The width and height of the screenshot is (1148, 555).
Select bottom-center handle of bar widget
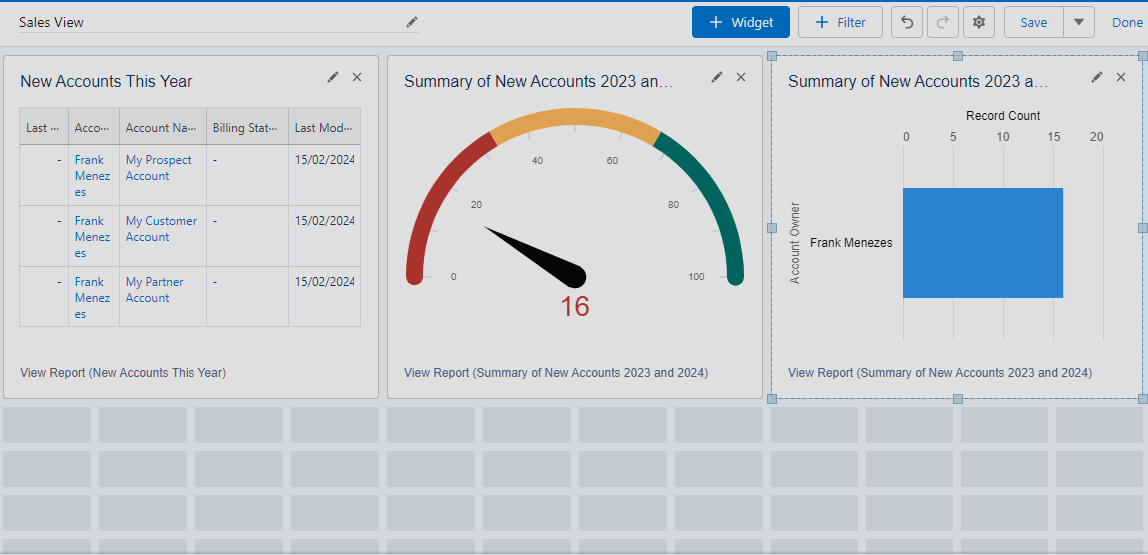(x=957, y=398)
